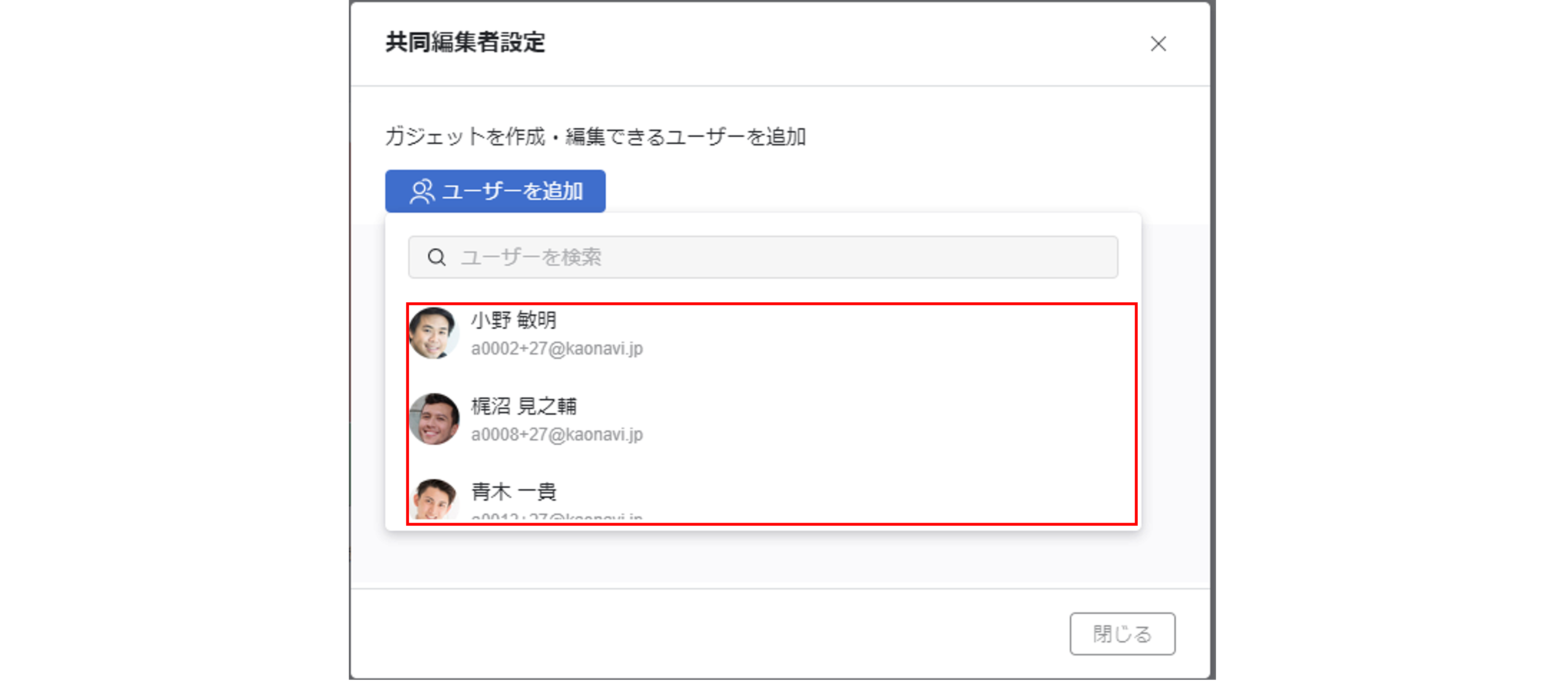Choose the name 梶沼 見之輔 from the list
The height and width of the screenshot is (684, 1568).
pyautogui.click(x=523, y=406)
